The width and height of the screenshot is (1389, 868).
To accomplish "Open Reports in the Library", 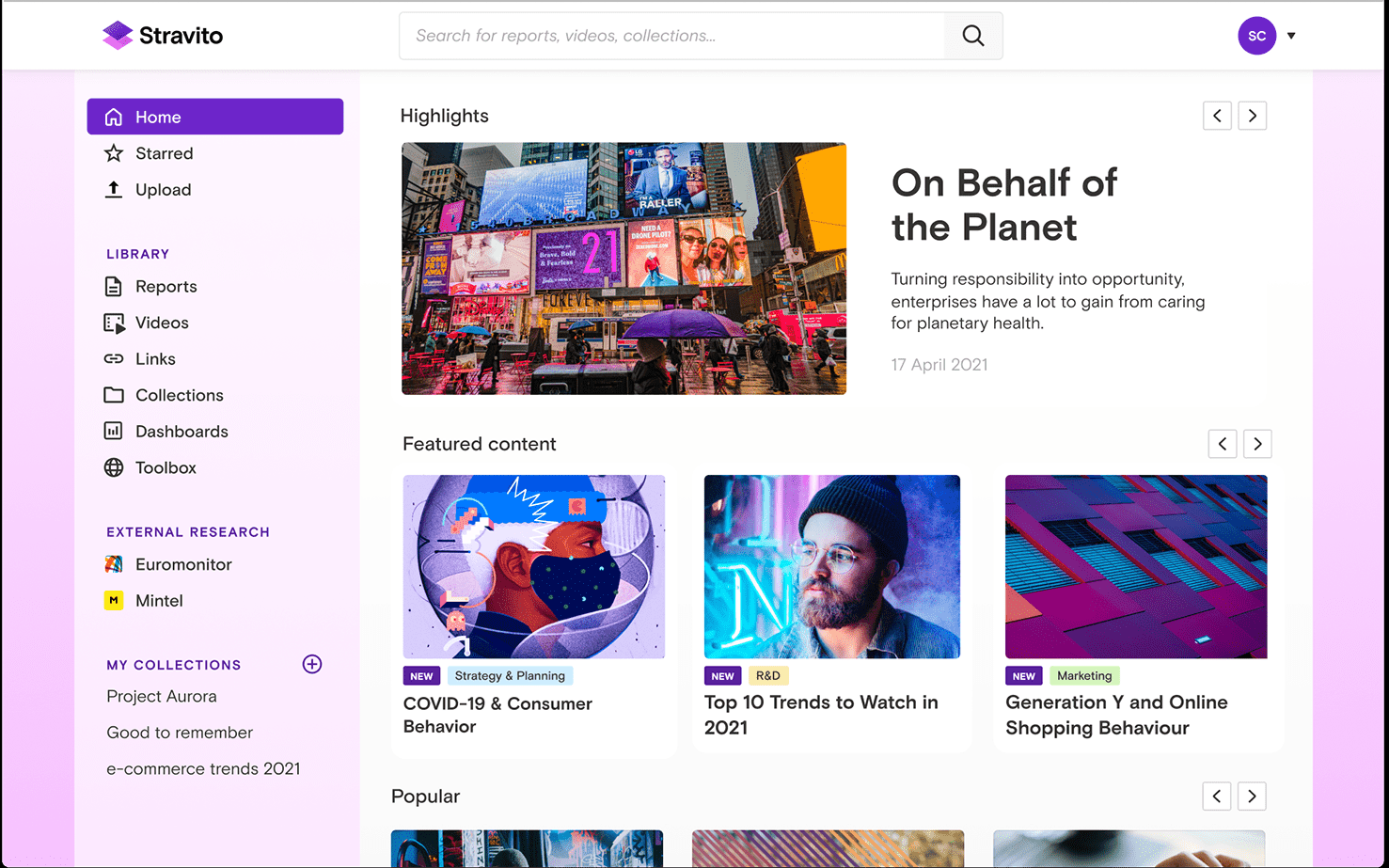I will (x=166, y=287).
